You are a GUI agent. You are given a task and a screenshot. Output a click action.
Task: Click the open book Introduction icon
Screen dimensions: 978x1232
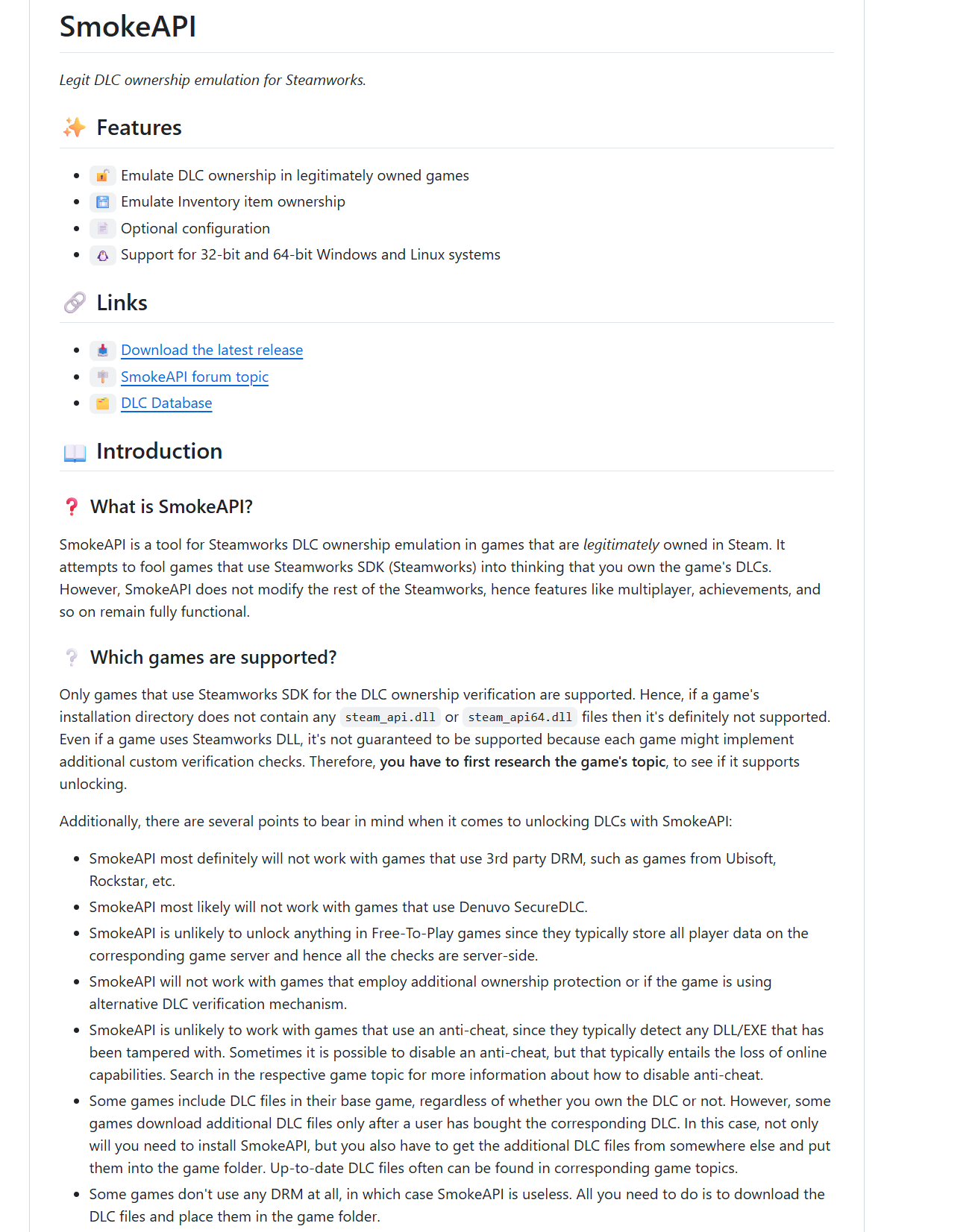[x=74, y=452]
